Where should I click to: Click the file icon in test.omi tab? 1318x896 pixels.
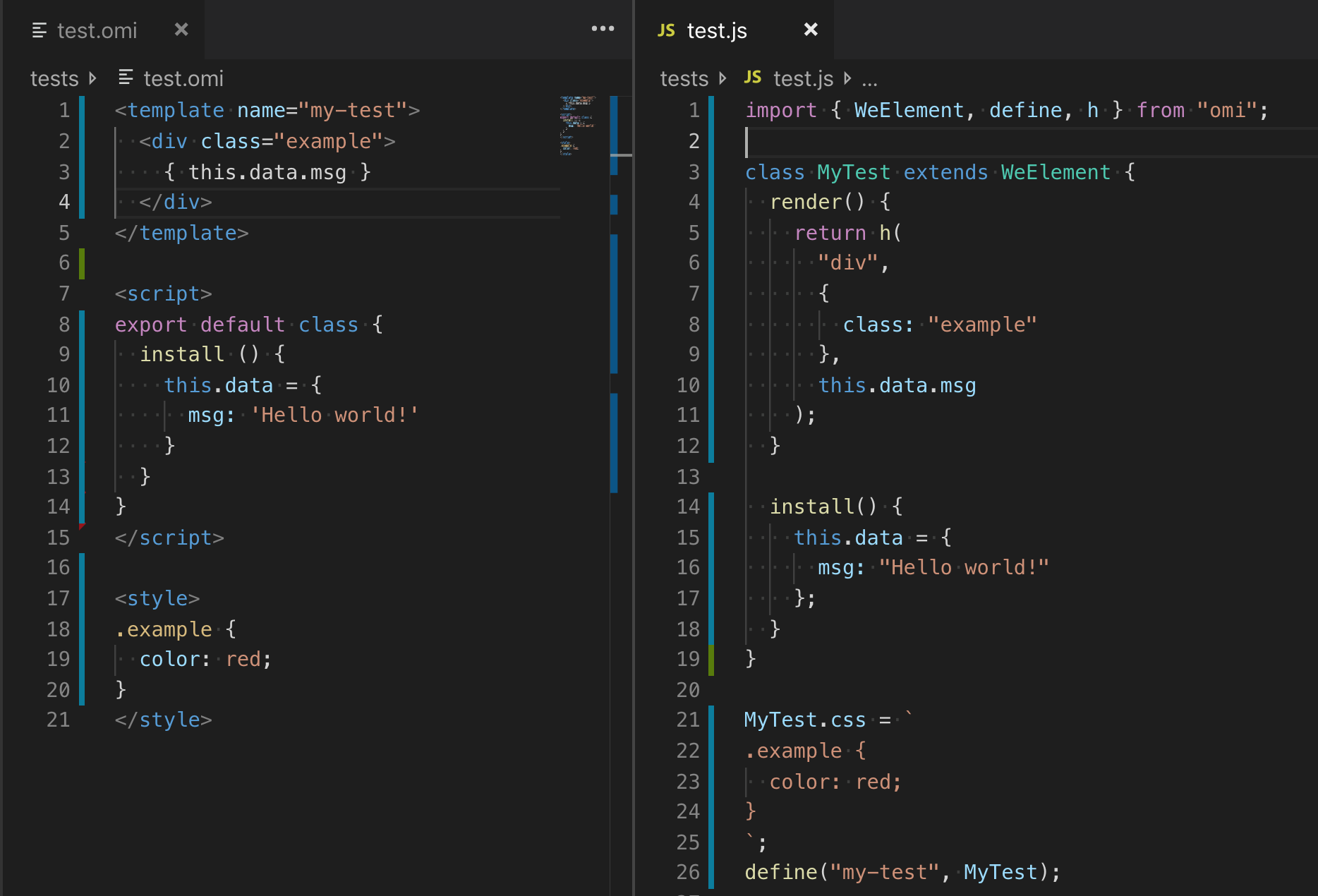tap(40, 30)
